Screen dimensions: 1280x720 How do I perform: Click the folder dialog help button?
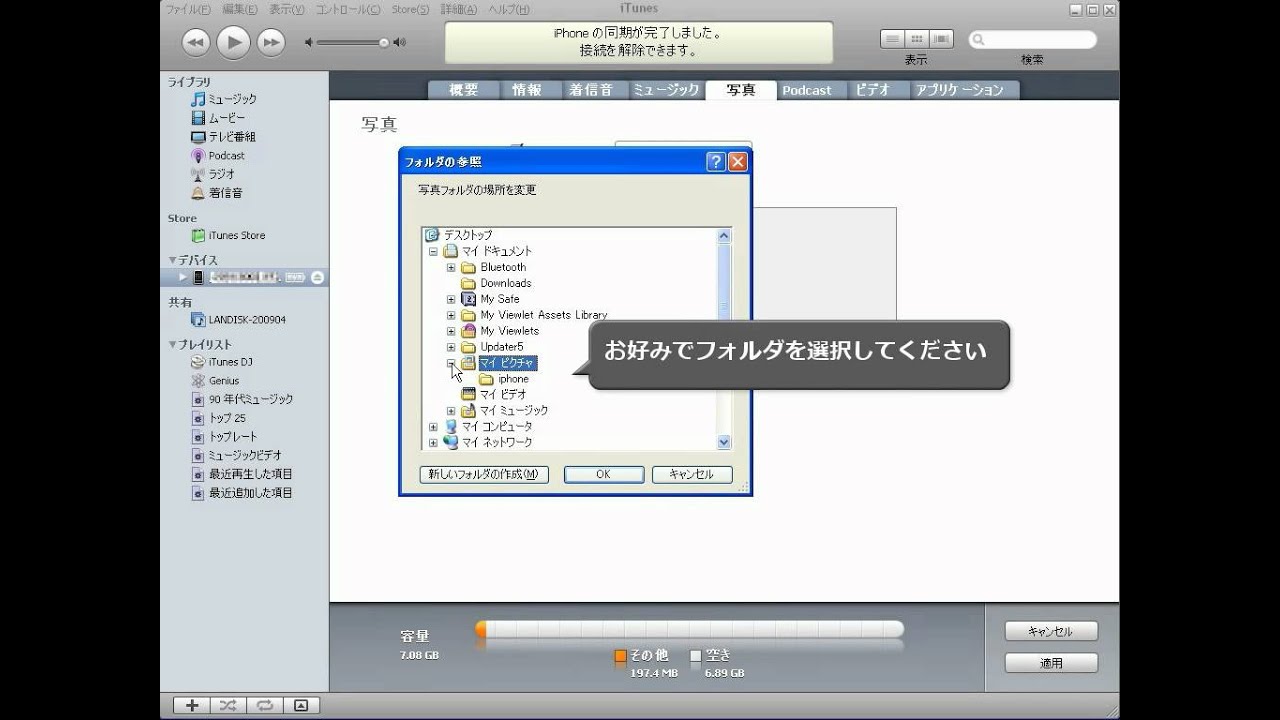pos(716,162)
